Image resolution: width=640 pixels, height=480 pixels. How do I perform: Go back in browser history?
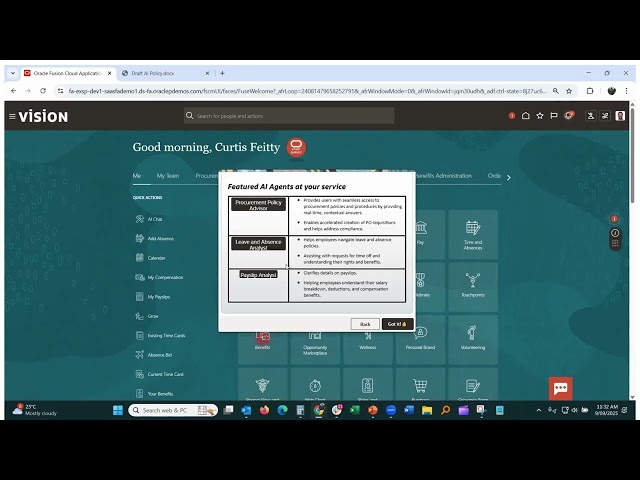pos(13,91)
